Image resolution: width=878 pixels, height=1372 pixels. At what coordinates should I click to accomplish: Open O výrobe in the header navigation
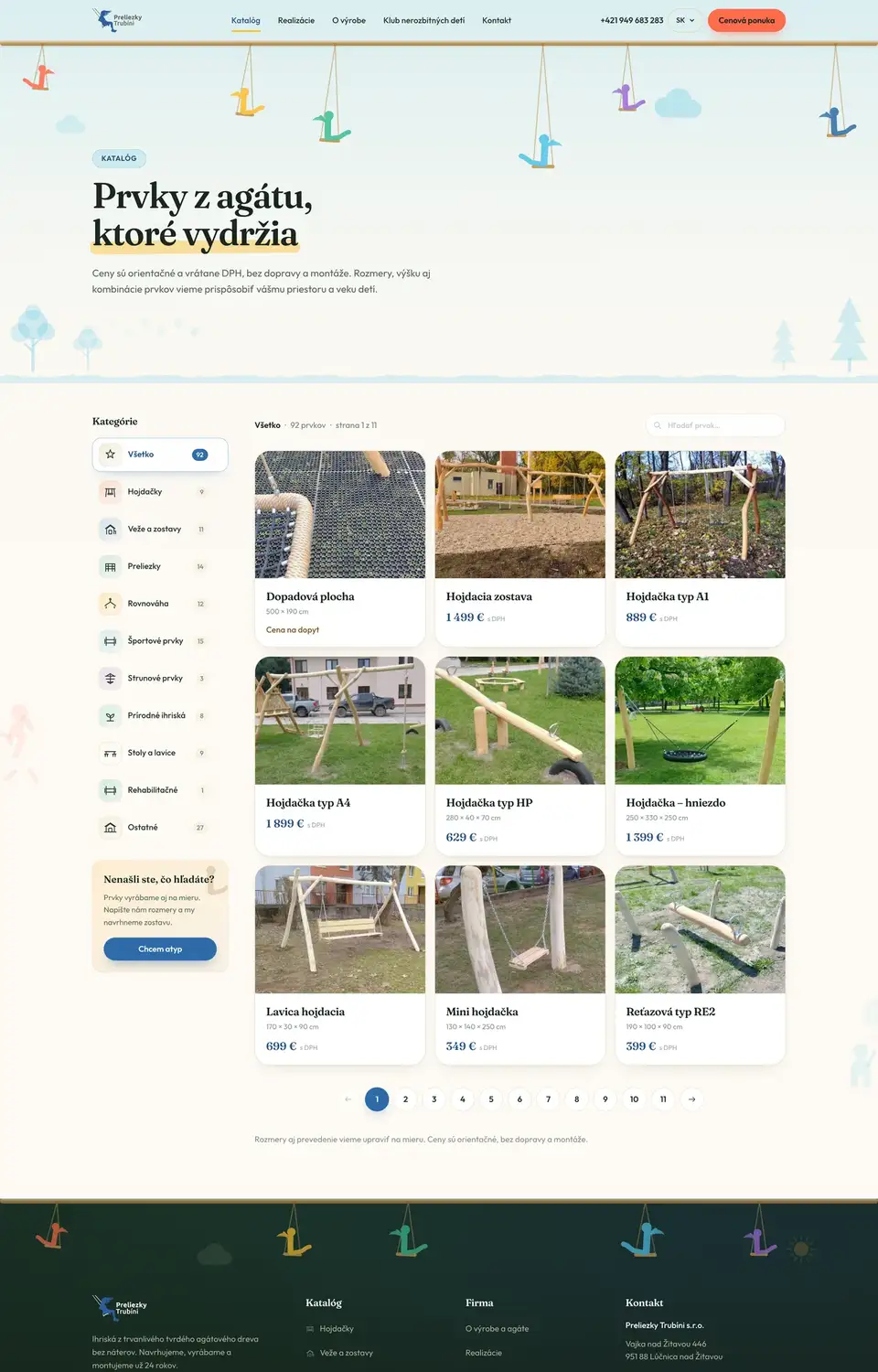tap(348, 20)
